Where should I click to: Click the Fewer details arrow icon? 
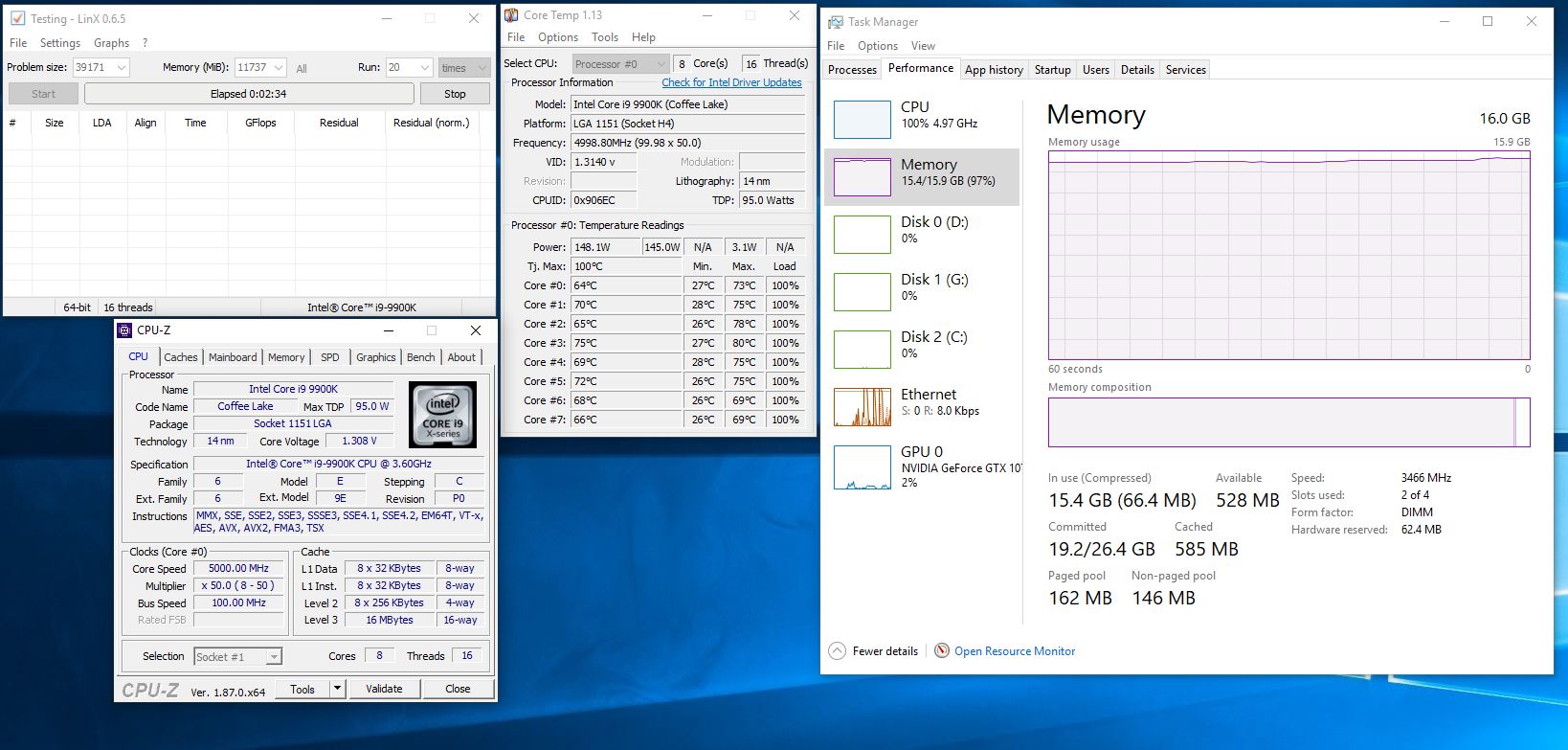coord(837,650)
